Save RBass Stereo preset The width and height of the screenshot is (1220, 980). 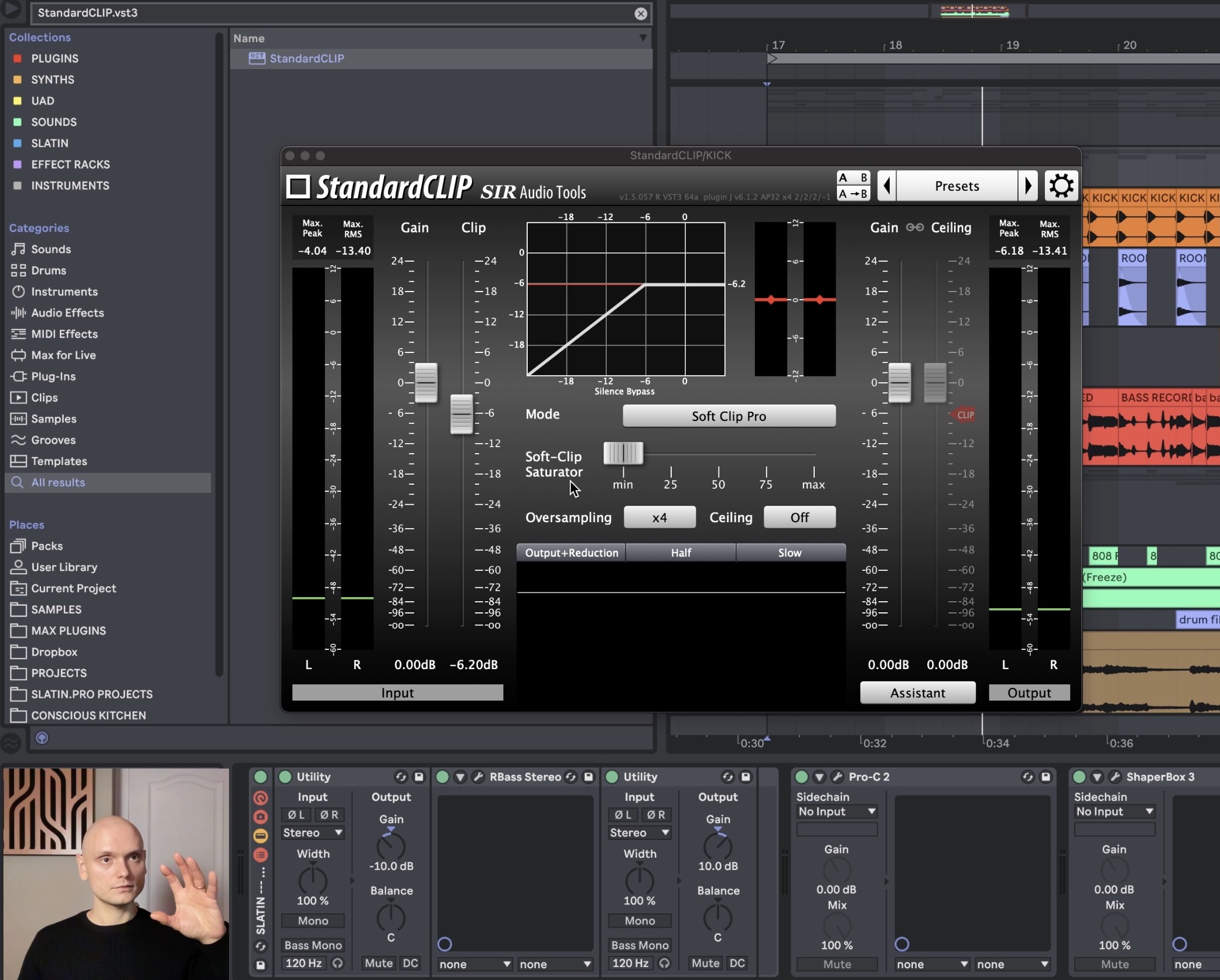(x=589, y=777)
